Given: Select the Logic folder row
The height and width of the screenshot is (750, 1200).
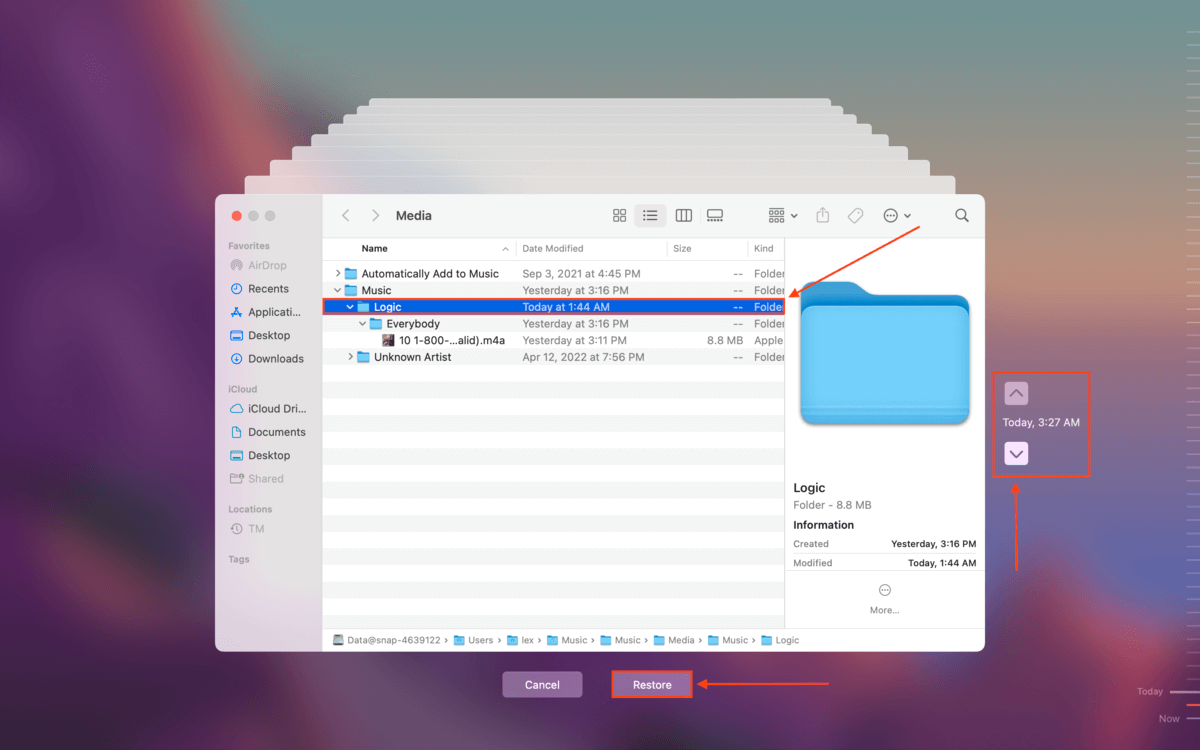Looking at the screenshot, I should (x=554, y=307).
